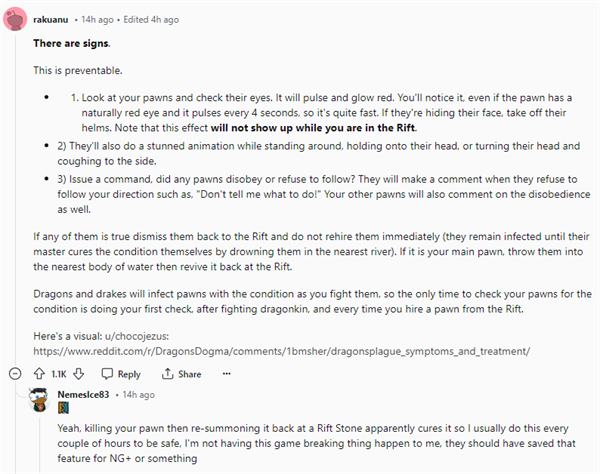
Task: Click NemesIce83's 14h ago timestamp
Action: tap(139, 394)
